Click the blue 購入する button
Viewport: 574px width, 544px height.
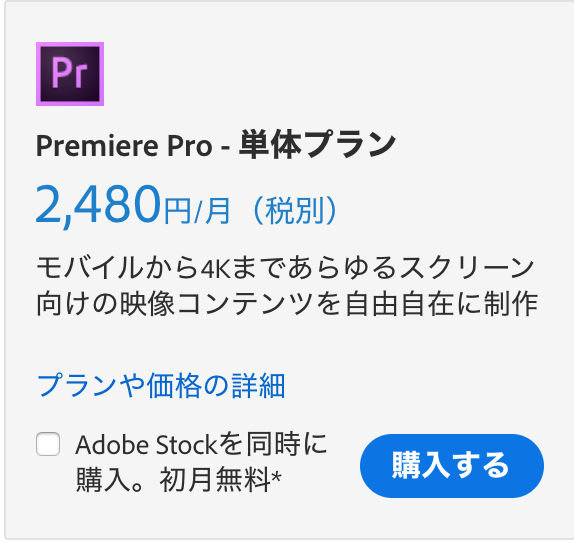tap(452, 466)
